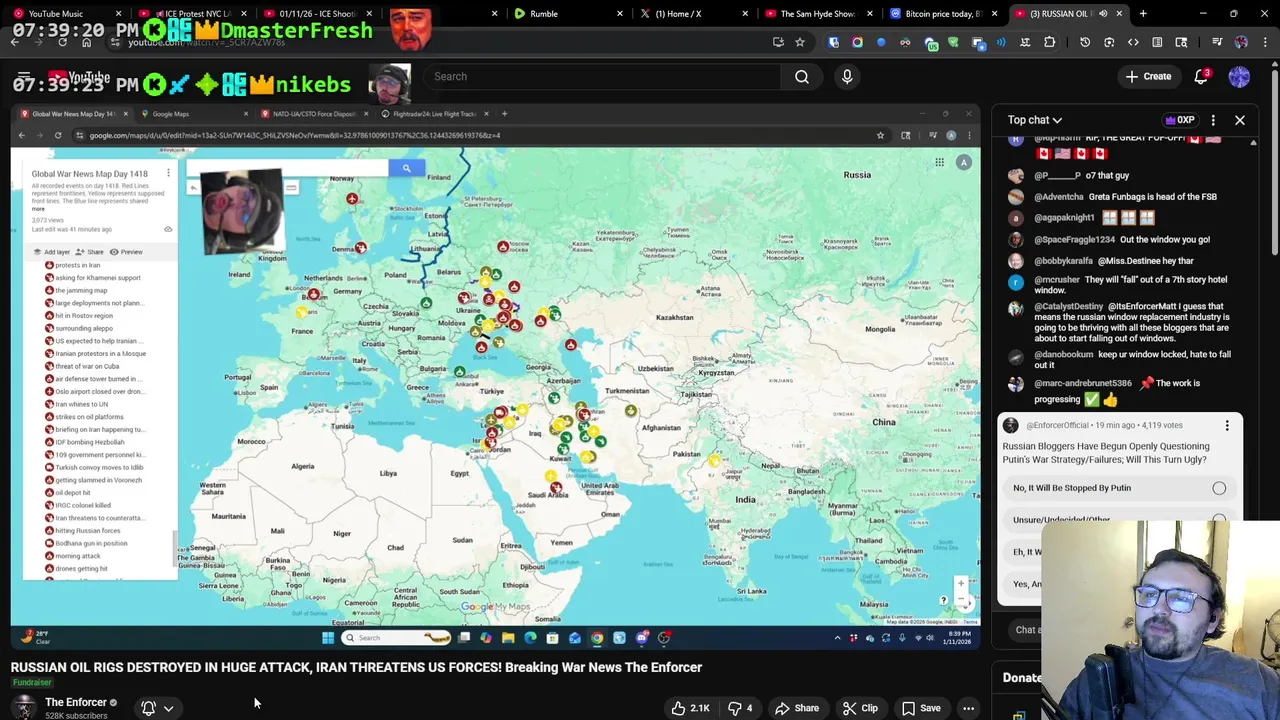
Task: Click the YouTube search magnifier button
Action: pos(802,76)
